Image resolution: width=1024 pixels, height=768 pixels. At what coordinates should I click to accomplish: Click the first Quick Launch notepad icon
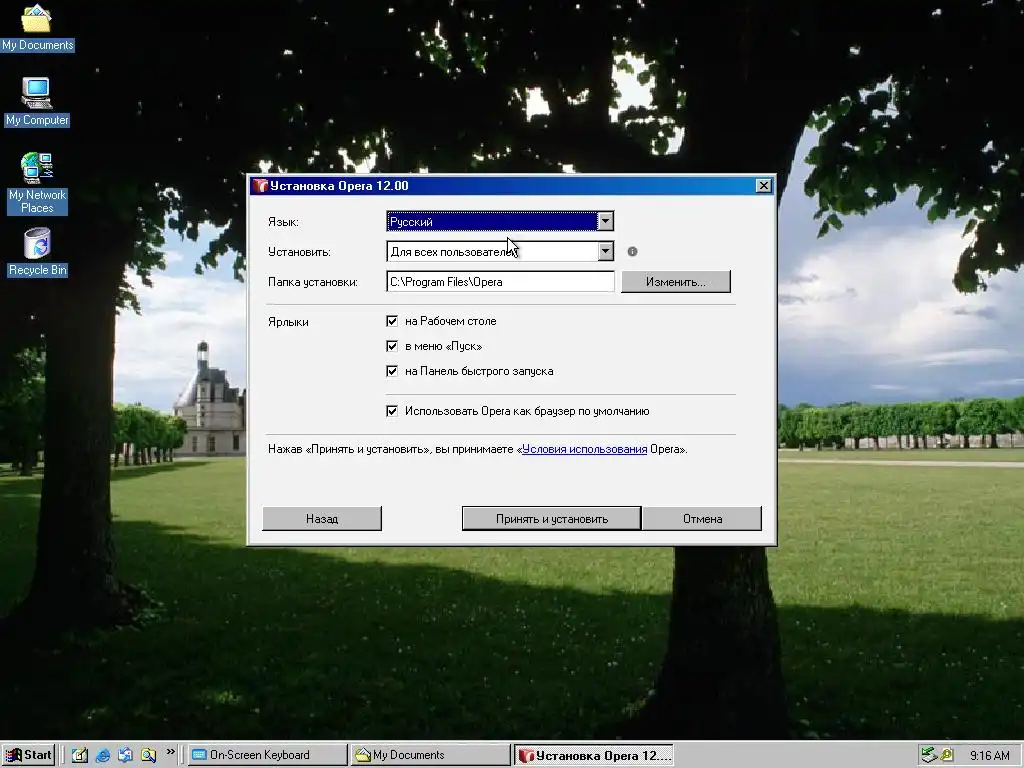click(80, 755)
